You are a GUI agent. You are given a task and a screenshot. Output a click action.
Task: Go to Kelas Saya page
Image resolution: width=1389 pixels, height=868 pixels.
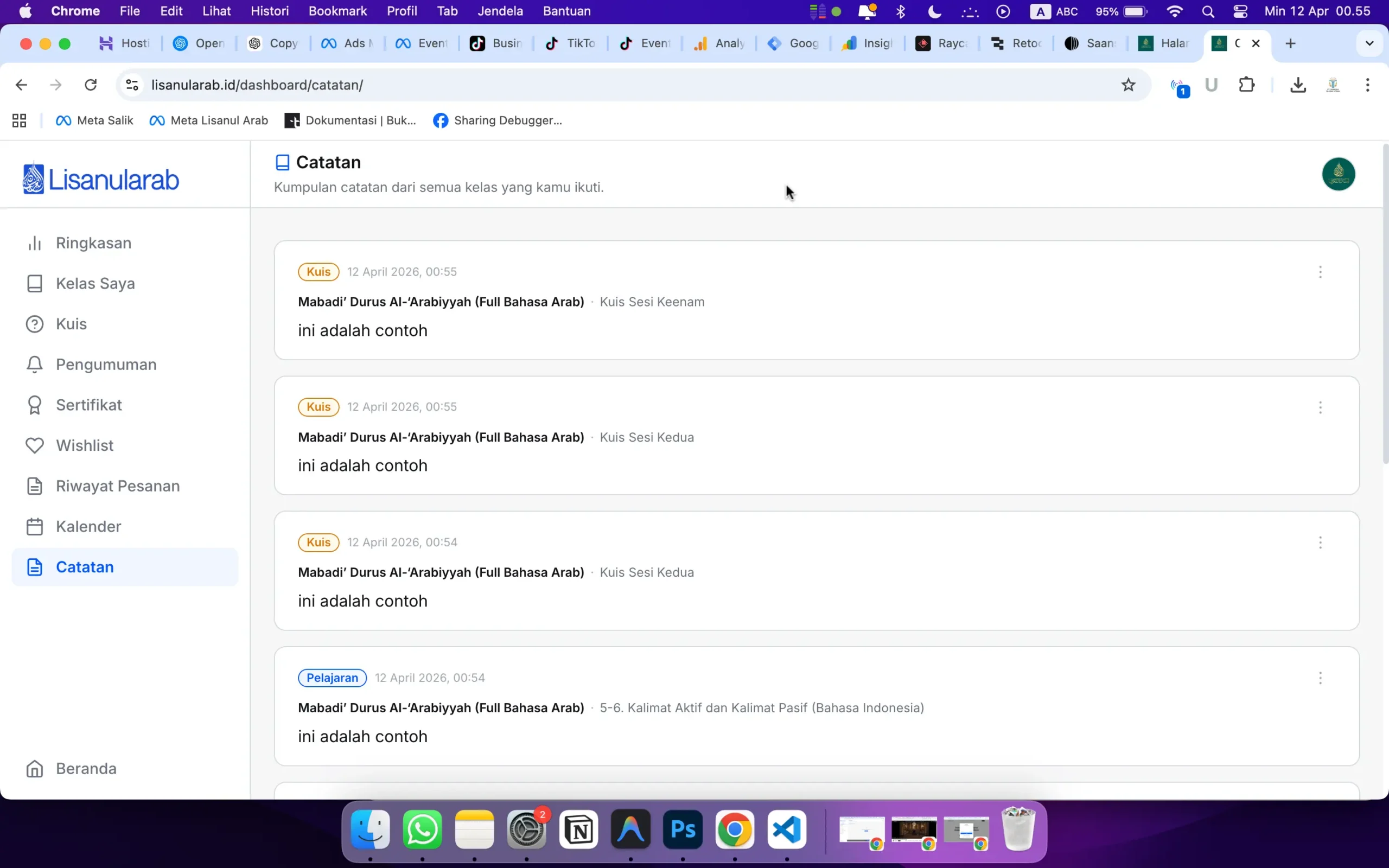point(95,284)
